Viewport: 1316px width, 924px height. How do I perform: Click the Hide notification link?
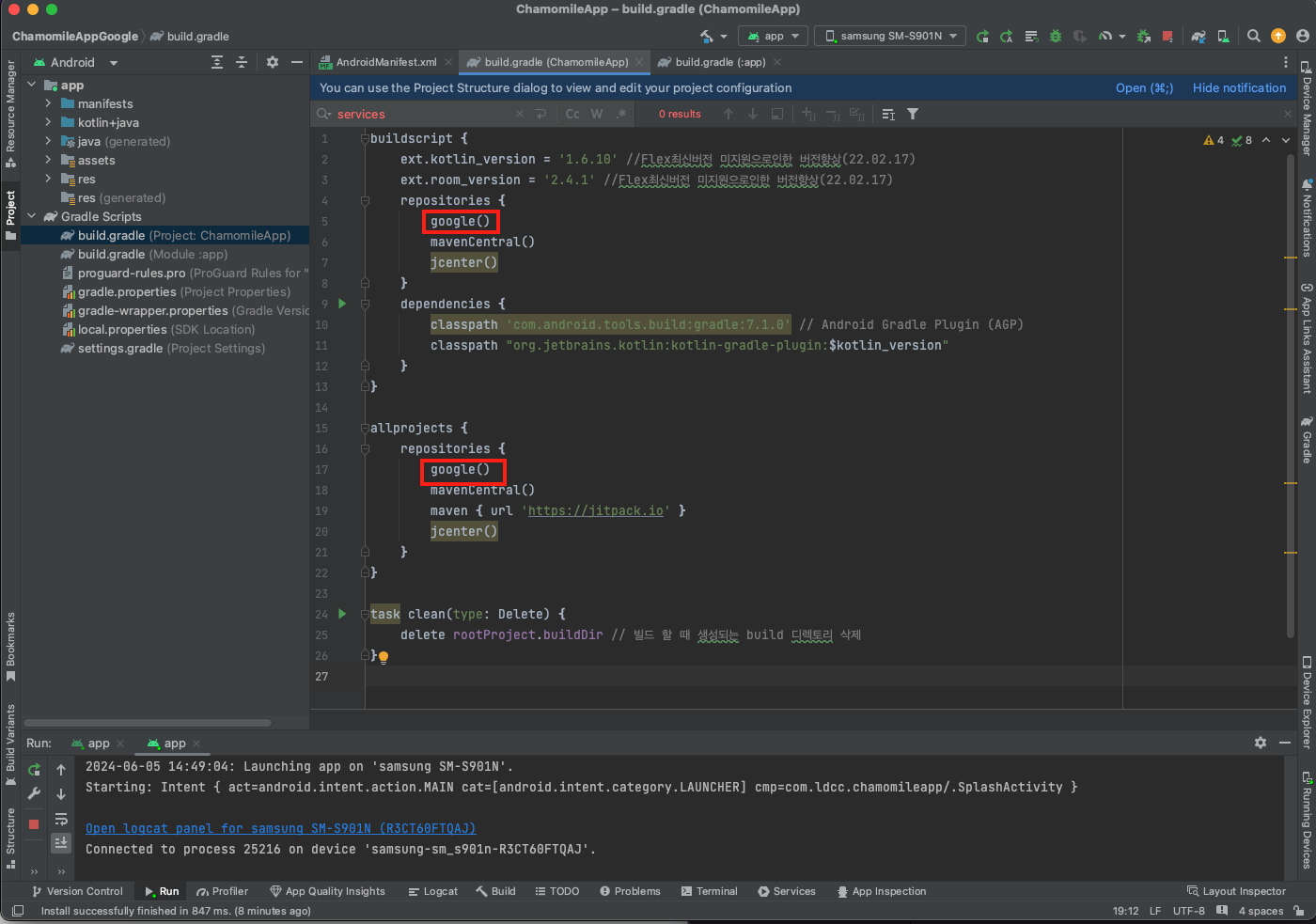(x=1239, y=87)
